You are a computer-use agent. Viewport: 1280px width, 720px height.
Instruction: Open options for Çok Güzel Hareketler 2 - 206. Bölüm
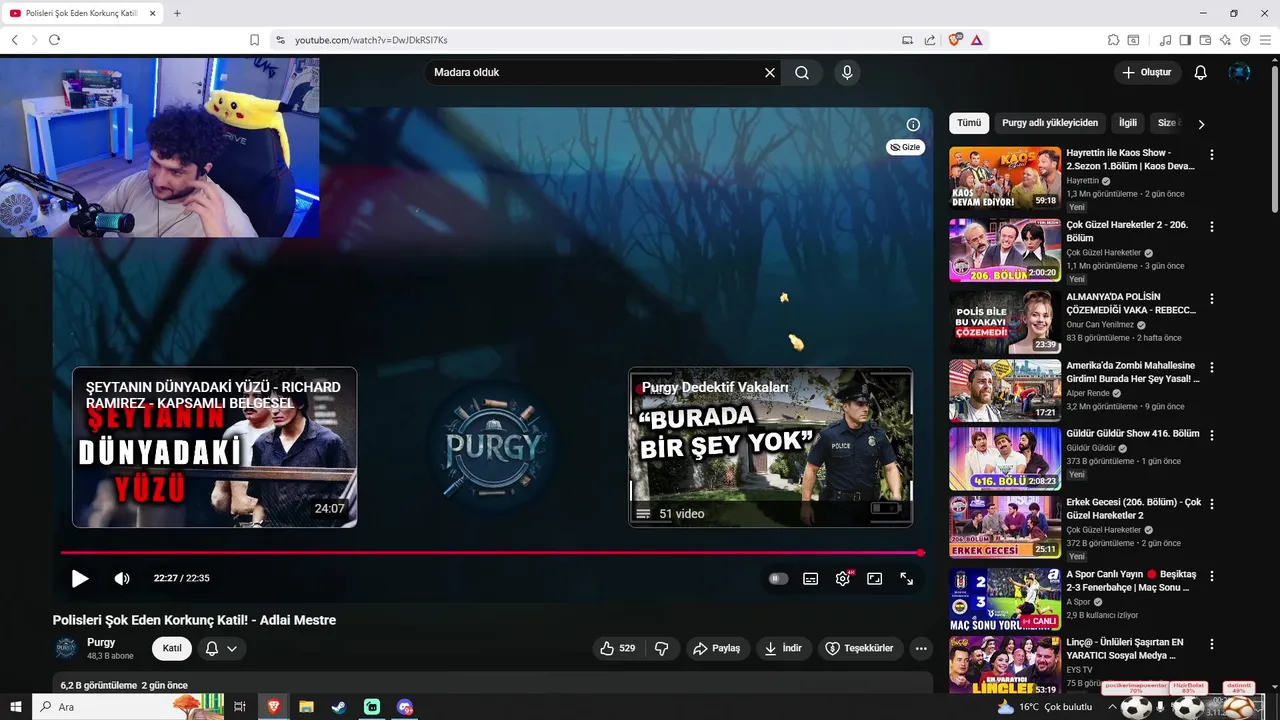pyautogui.click(x=1212, y=227)
